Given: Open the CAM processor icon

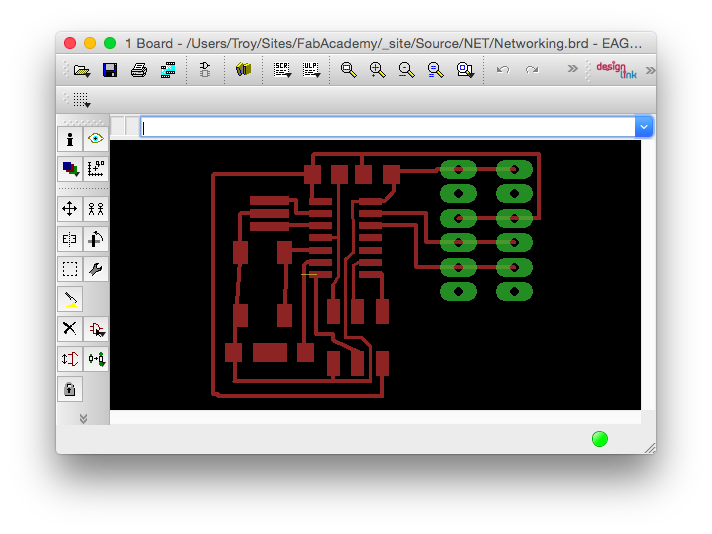Looking at the screenshot, I should tap(168, 70).
